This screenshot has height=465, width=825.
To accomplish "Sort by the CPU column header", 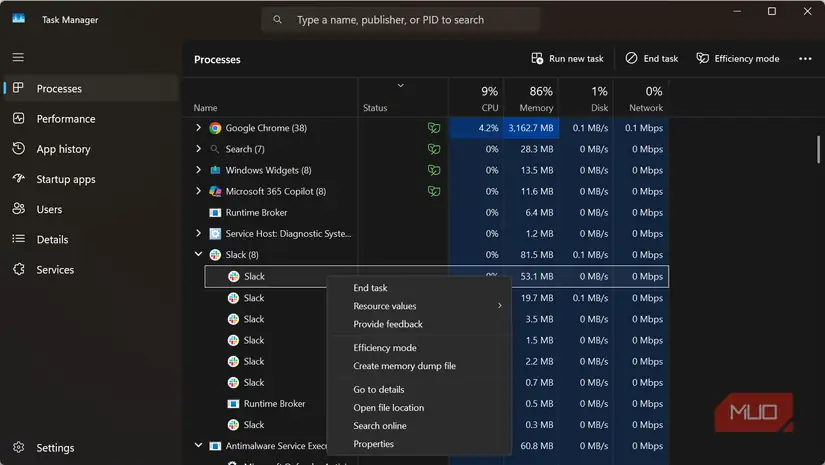I will [476, 98].
